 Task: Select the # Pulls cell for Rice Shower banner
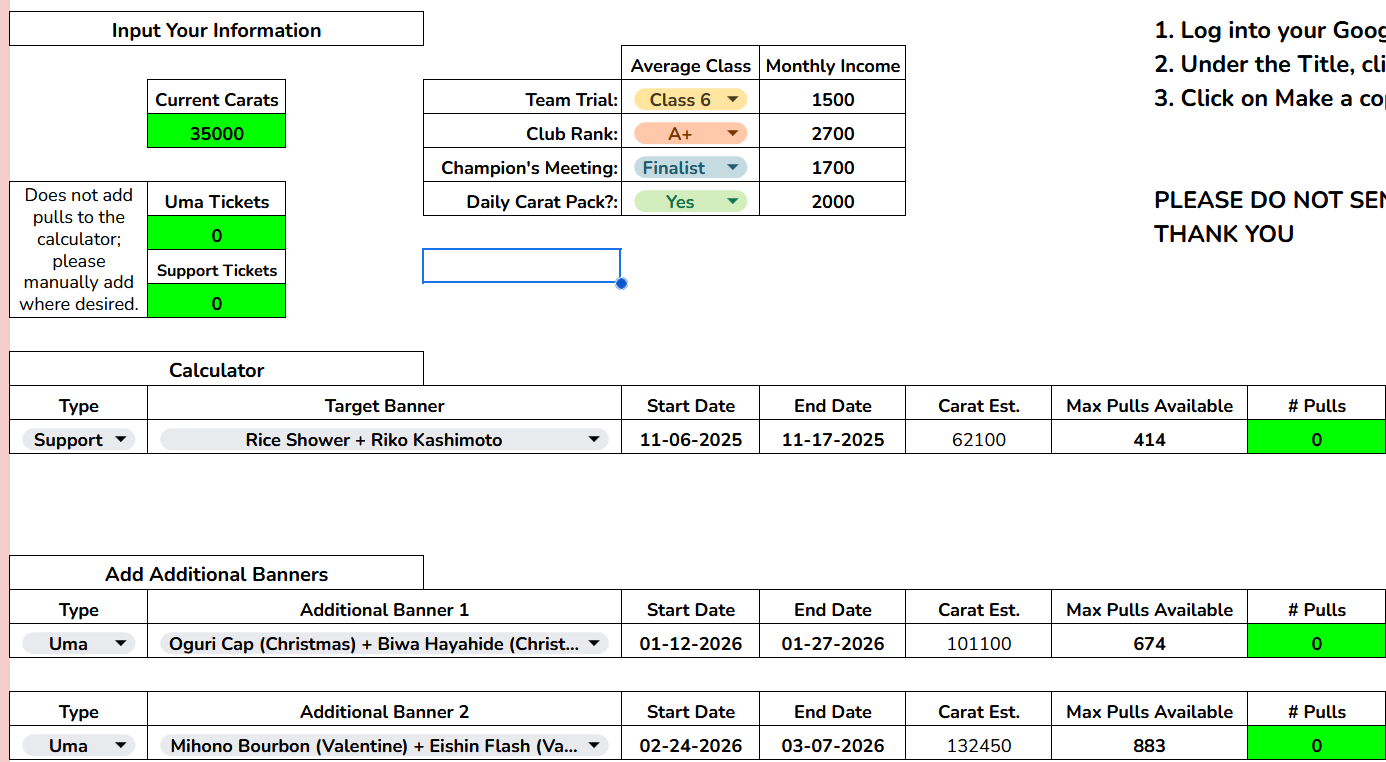coord(1317,437)
